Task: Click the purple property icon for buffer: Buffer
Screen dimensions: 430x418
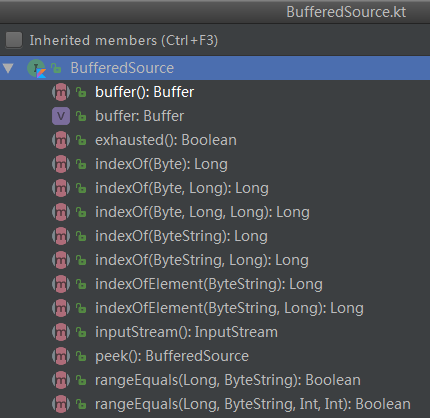Action: pyautogui.click(x=61, y=116)
